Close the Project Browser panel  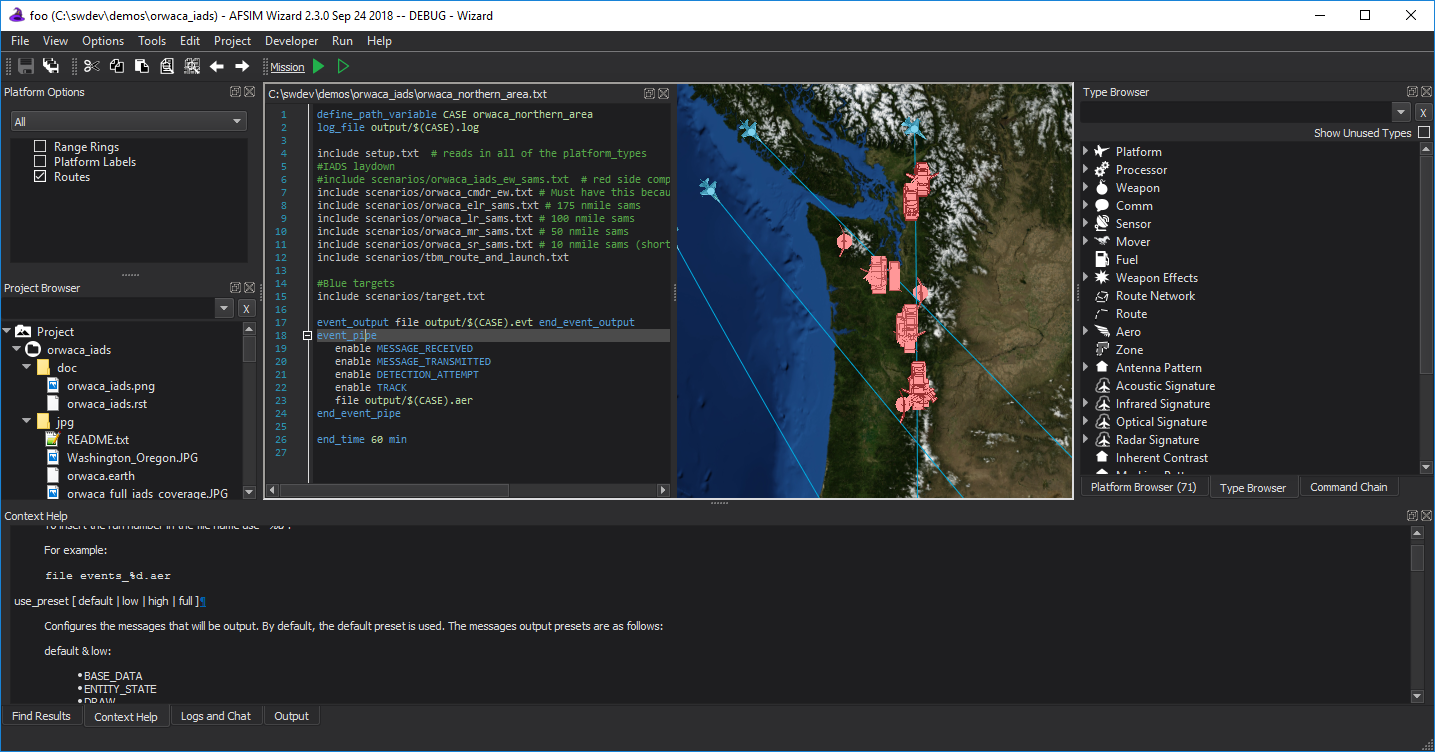[x=248, y=288]
